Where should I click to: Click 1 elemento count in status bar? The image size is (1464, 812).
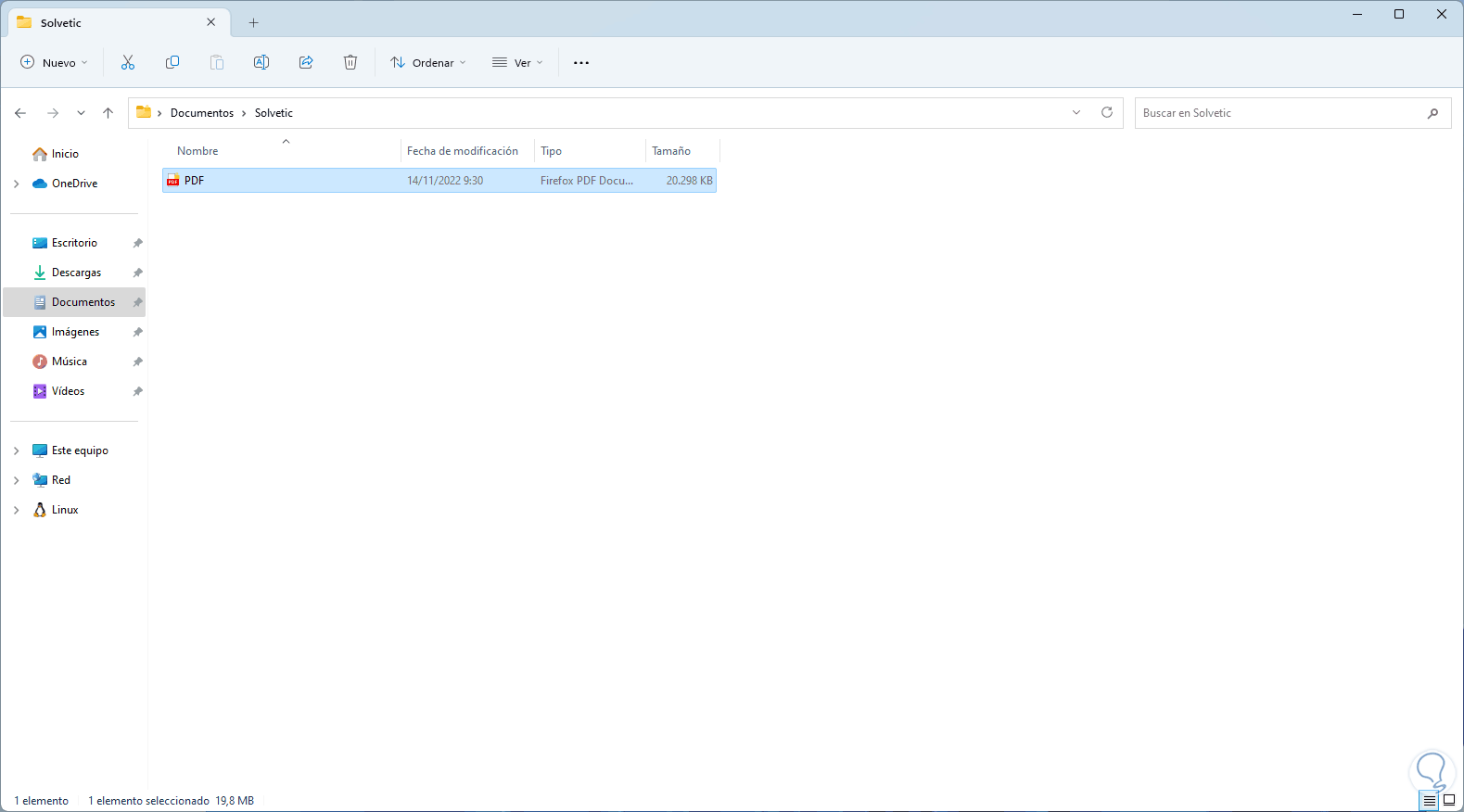pos(42,801)
